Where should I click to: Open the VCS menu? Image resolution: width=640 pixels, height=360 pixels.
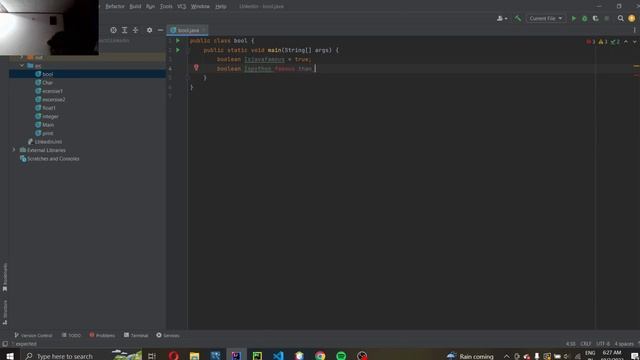[182, 7]
